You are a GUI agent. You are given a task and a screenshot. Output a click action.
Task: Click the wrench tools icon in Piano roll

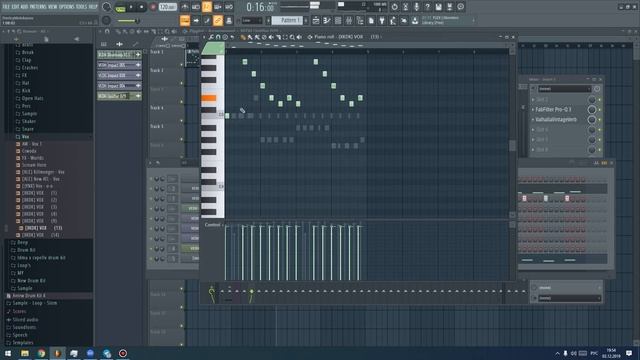(x=211, y=37)
